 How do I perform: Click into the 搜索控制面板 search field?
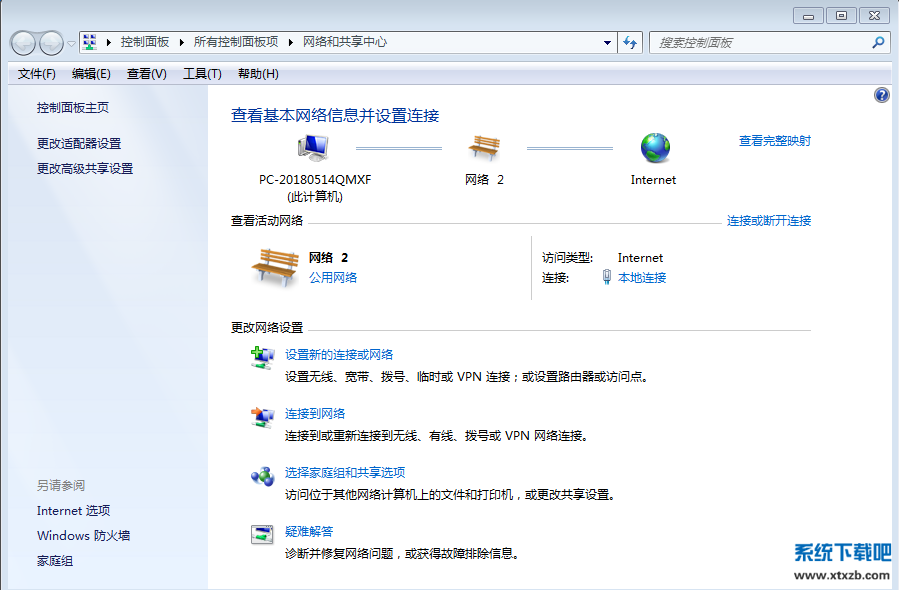[x=760, y=43]
